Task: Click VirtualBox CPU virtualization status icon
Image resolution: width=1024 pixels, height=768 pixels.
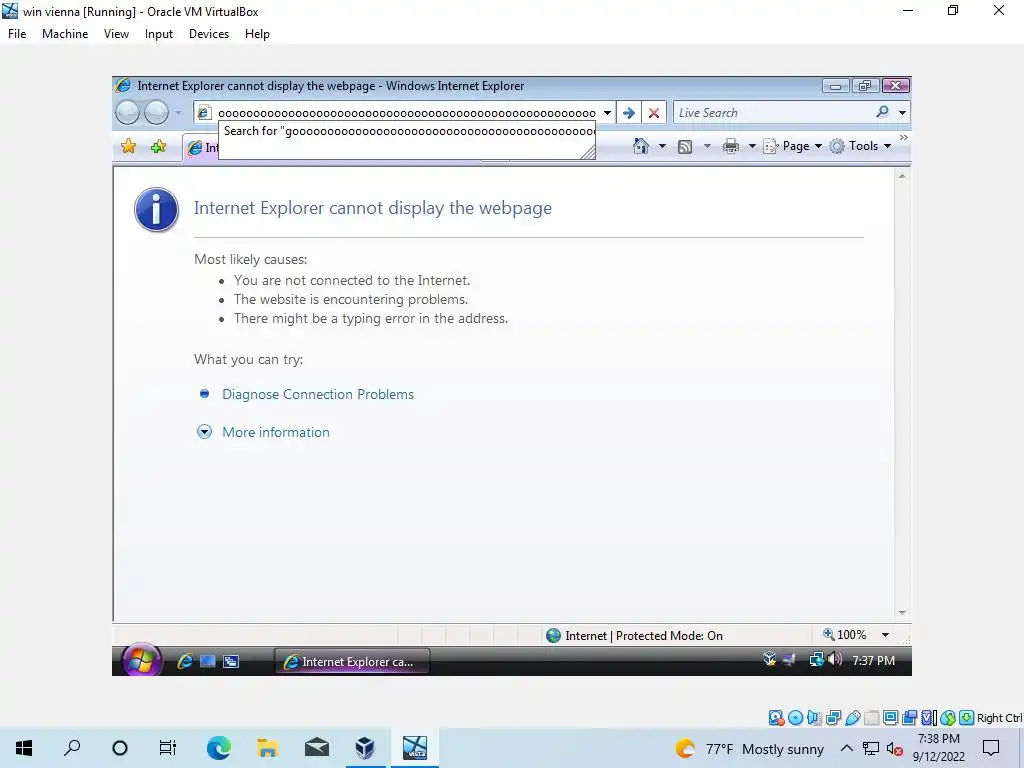Action: pos(929,718)
